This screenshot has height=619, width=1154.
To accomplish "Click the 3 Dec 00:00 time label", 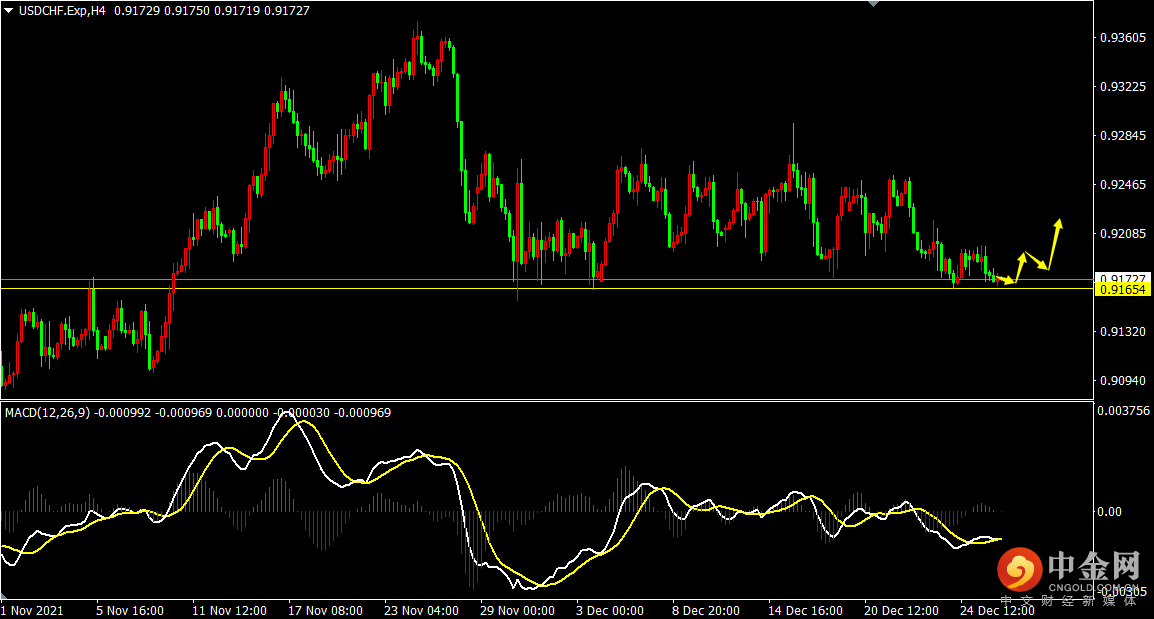I will pyautogui.click(x=609, y=611).
